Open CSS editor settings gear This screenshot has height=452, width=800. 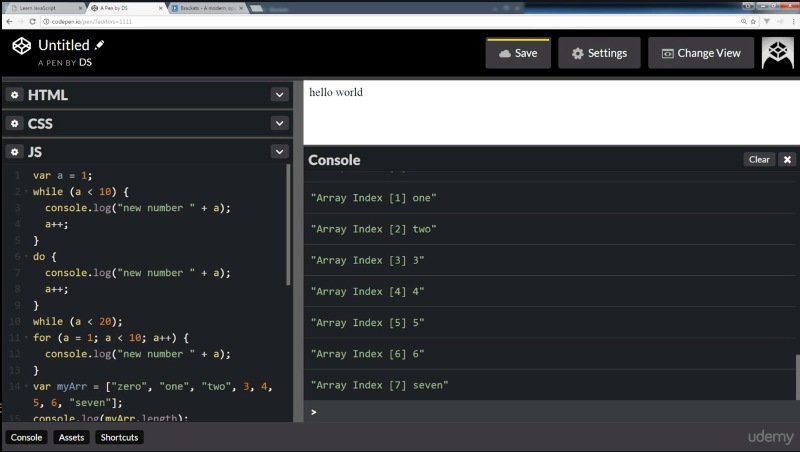tap(15, 124)
